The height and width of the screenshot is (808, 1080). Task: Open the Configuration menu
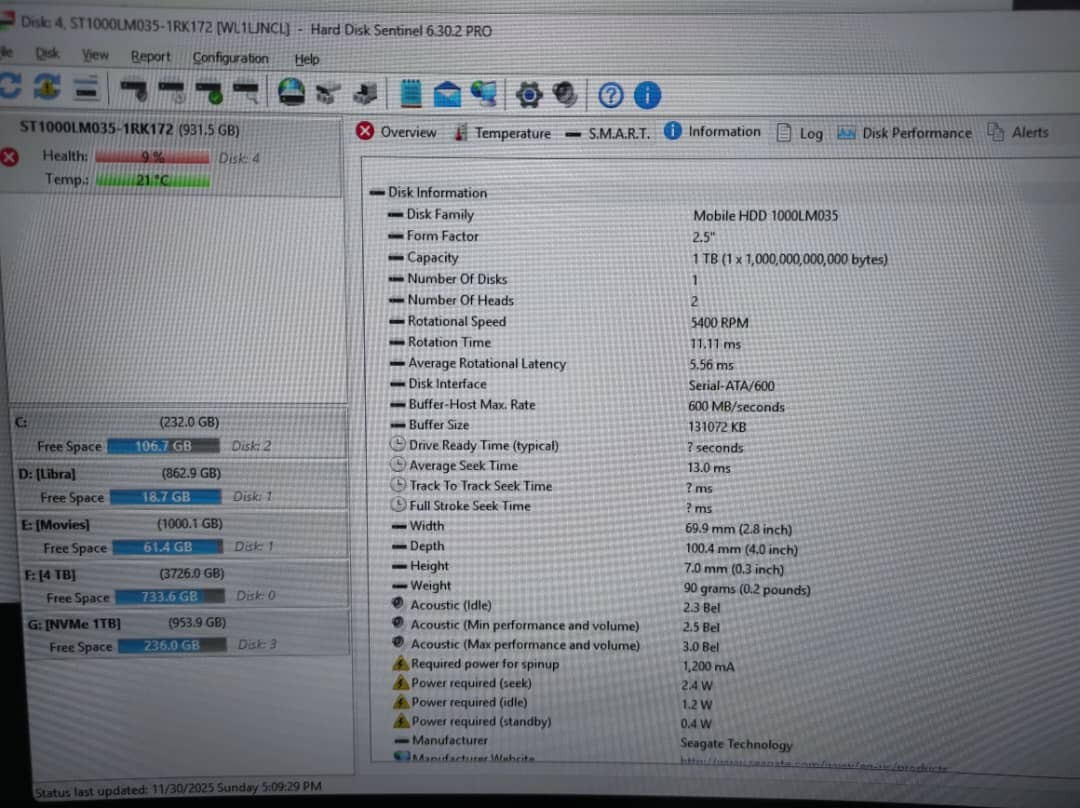(x=230, y=58)
